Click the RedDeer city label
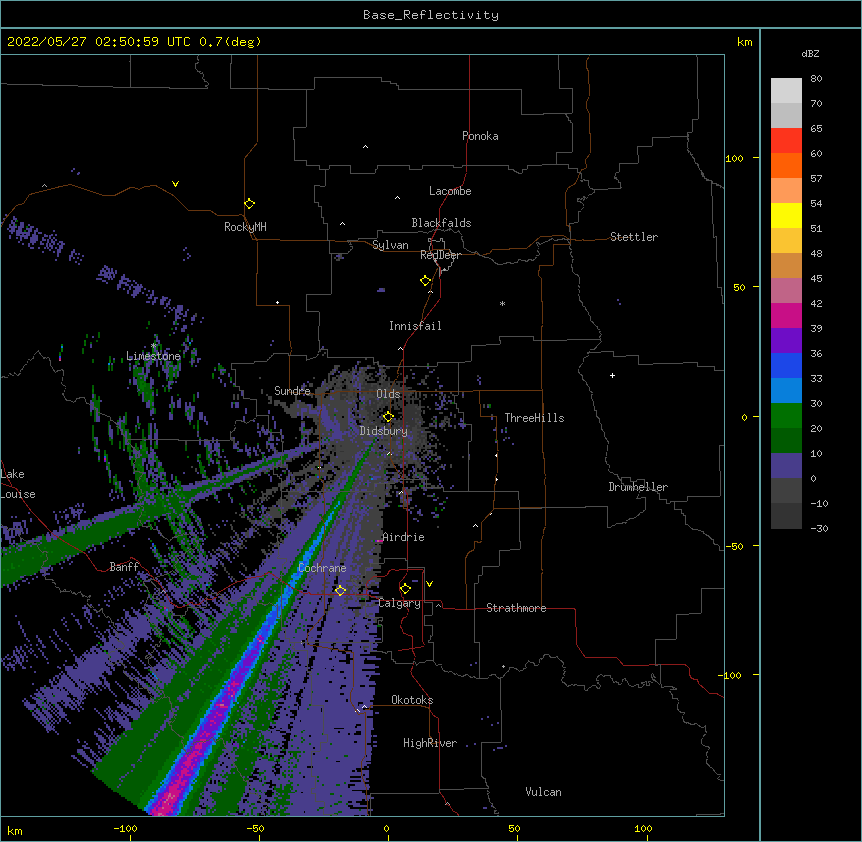Image resolution: width=862 pixels, height=842 pixels. [x=440, y=255]
